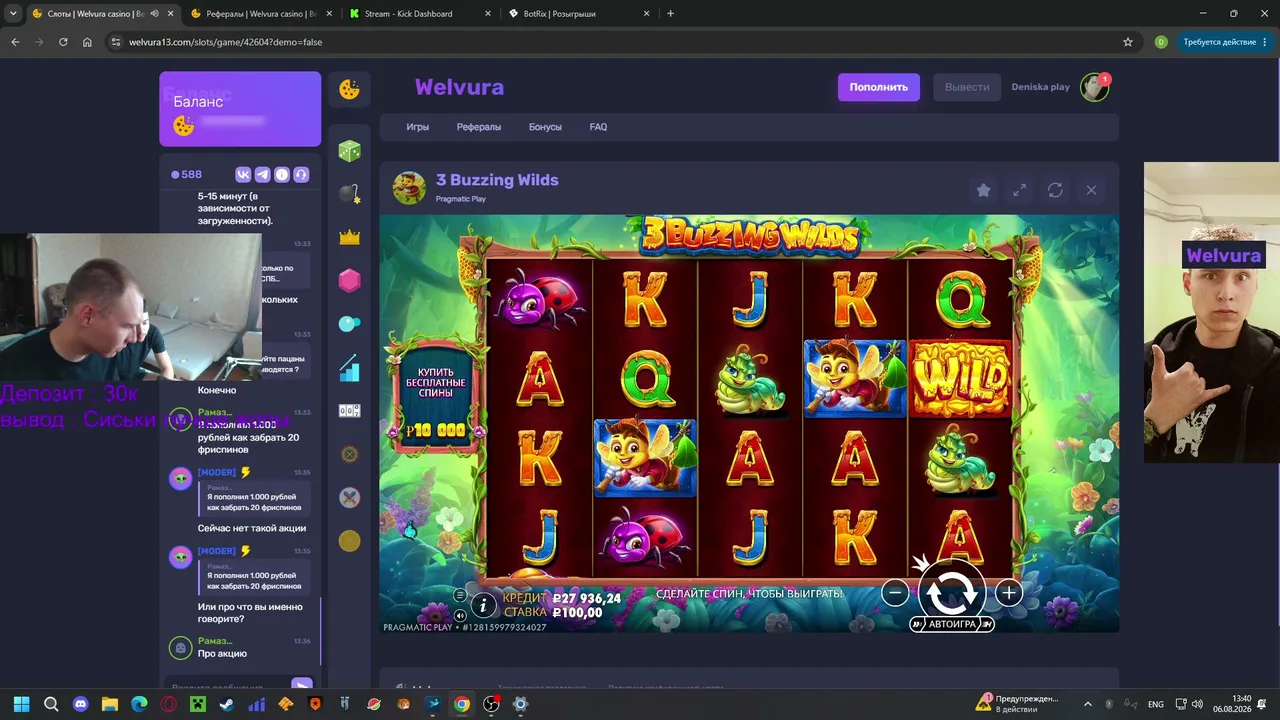This screenshot has width=1280, height=720.
Task: Open the Рефералы menu item
Action: tap(479, 127)
